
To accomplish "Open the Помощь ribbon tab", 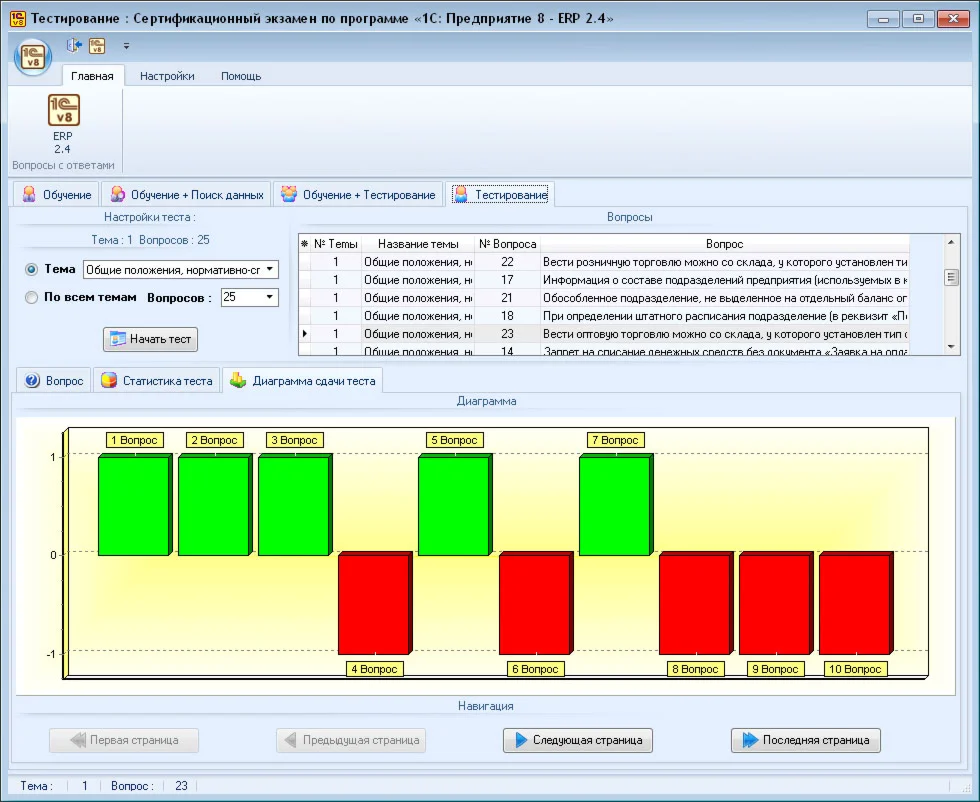I will pos(241,76).
